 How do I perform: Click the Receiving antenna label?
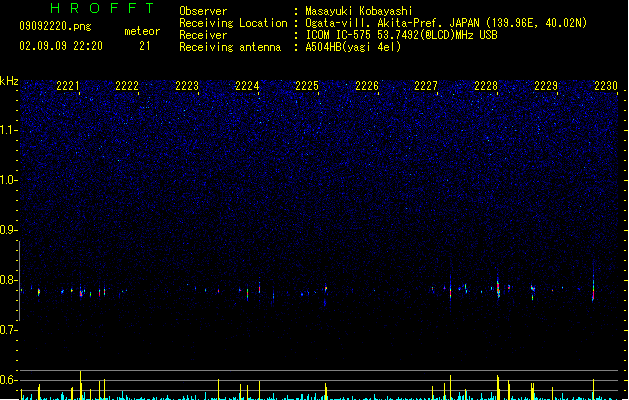pyautogui.click(x=230, y=47)
